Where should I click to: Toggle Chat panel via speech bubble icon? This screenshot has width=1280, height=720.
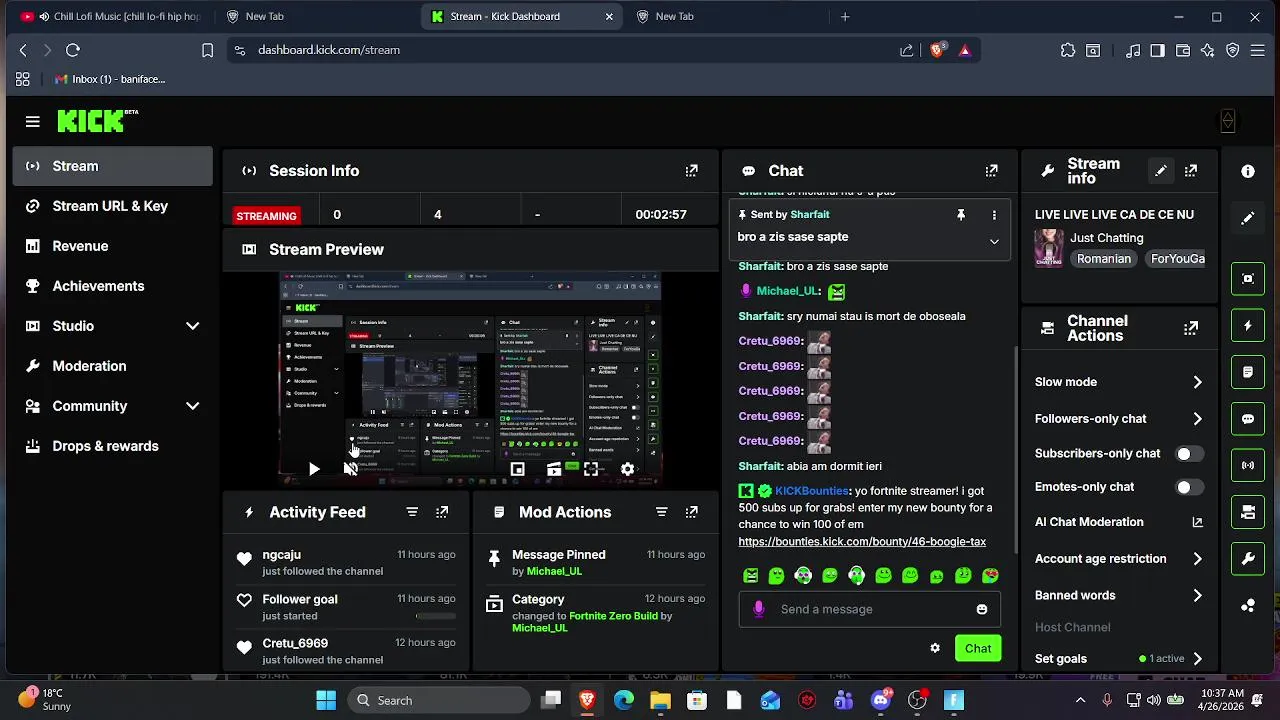pos(1248,419)
